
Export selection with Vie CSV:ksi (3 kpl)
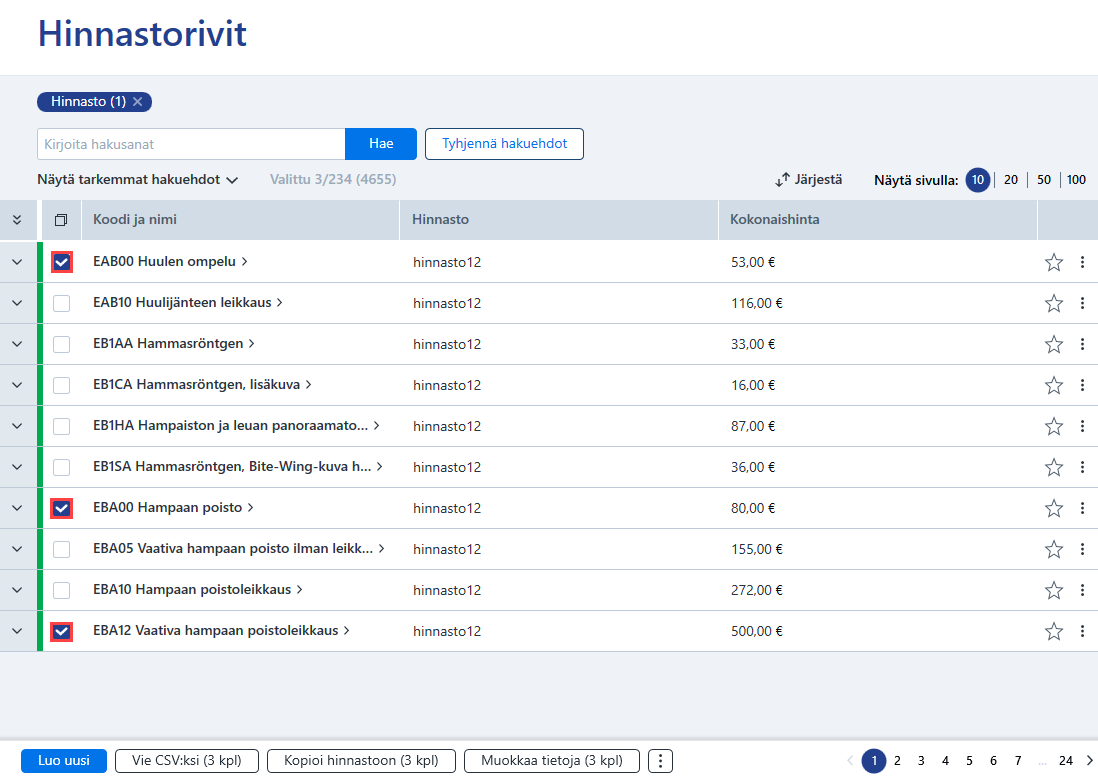186,761
